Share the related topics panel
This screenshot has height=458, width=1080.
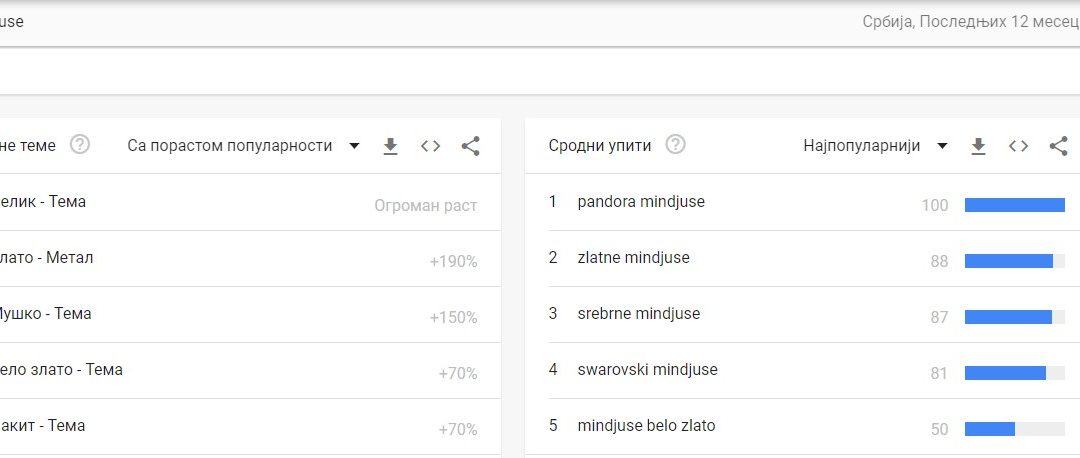click(470, 146)
